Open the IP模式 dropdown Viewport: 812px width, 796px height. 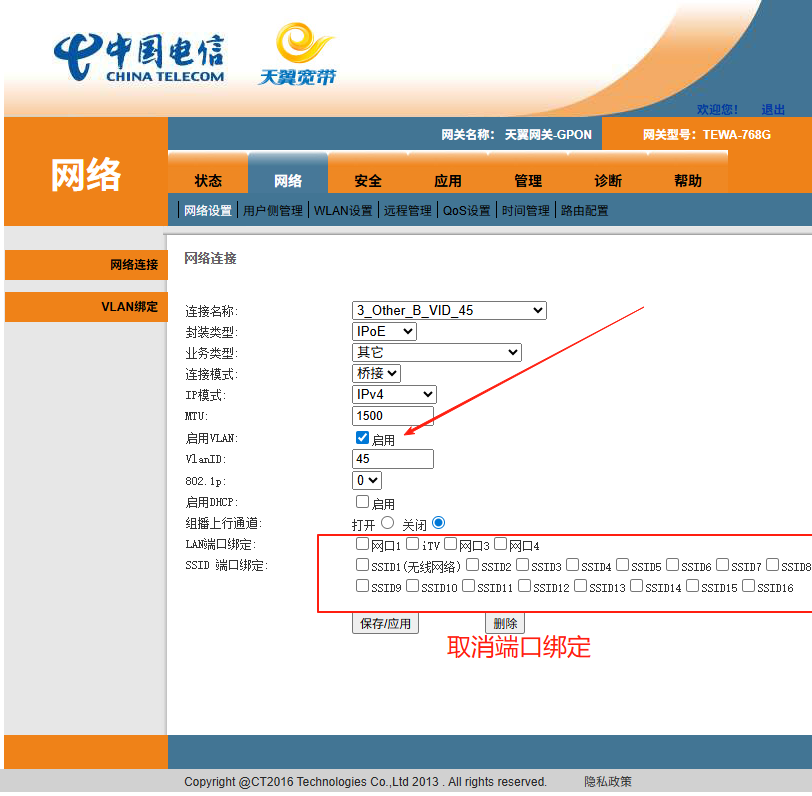point(394,394)
